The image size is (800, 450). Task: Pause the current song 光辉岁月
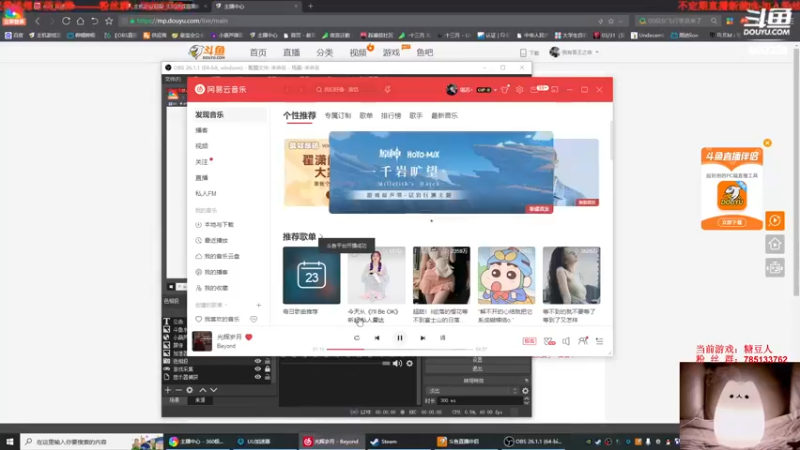[400, 338]
